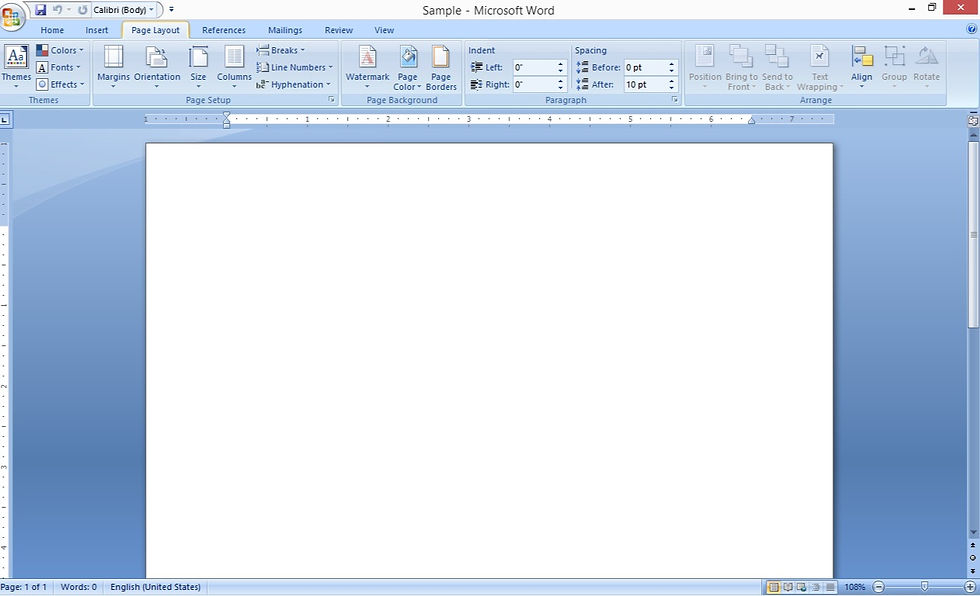
Task: Click the Send to Back button
Action: (x=777, y=68)
